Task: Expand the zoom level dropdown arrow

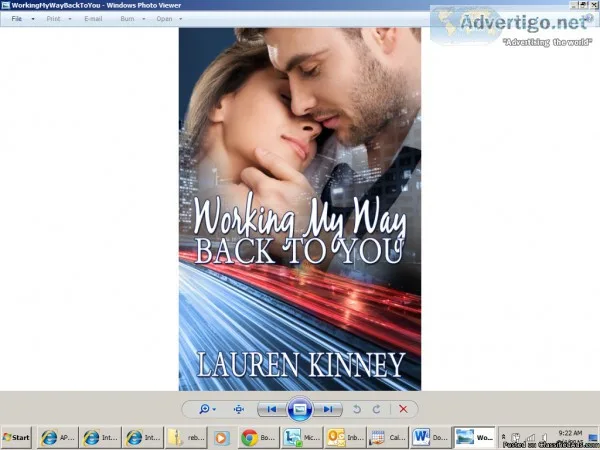Action: (x=214, y=409)
